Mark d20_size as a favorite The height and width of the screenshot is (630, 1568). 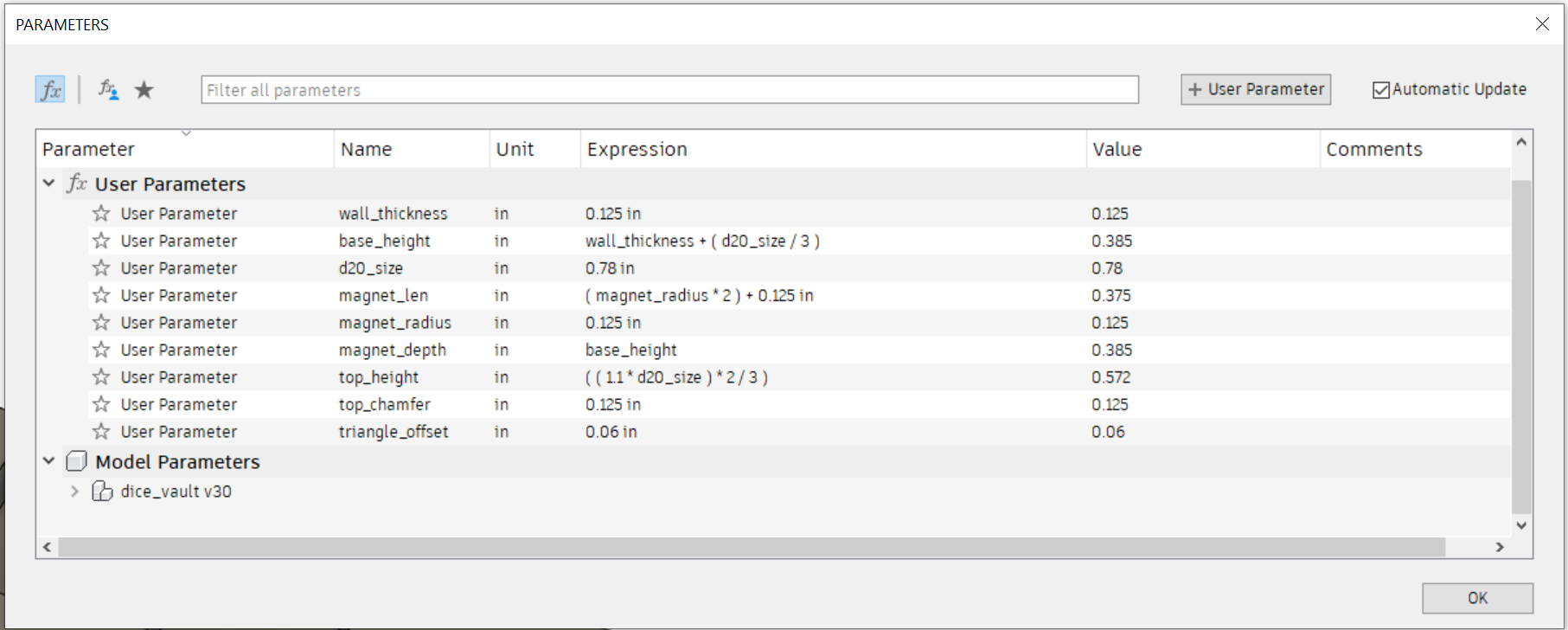click(100, 268)
